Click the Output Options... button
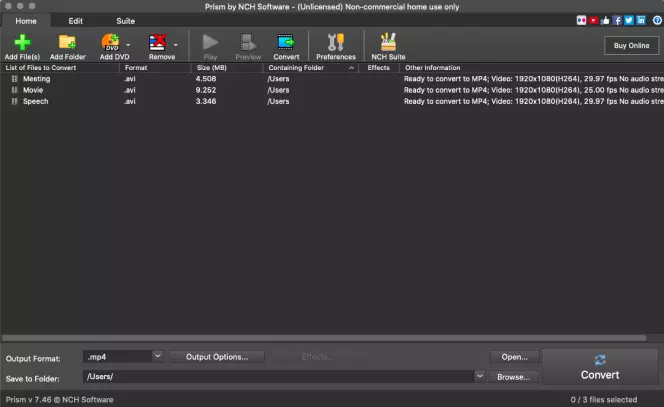This screenshot has width=664, height=407. (217, 357)
